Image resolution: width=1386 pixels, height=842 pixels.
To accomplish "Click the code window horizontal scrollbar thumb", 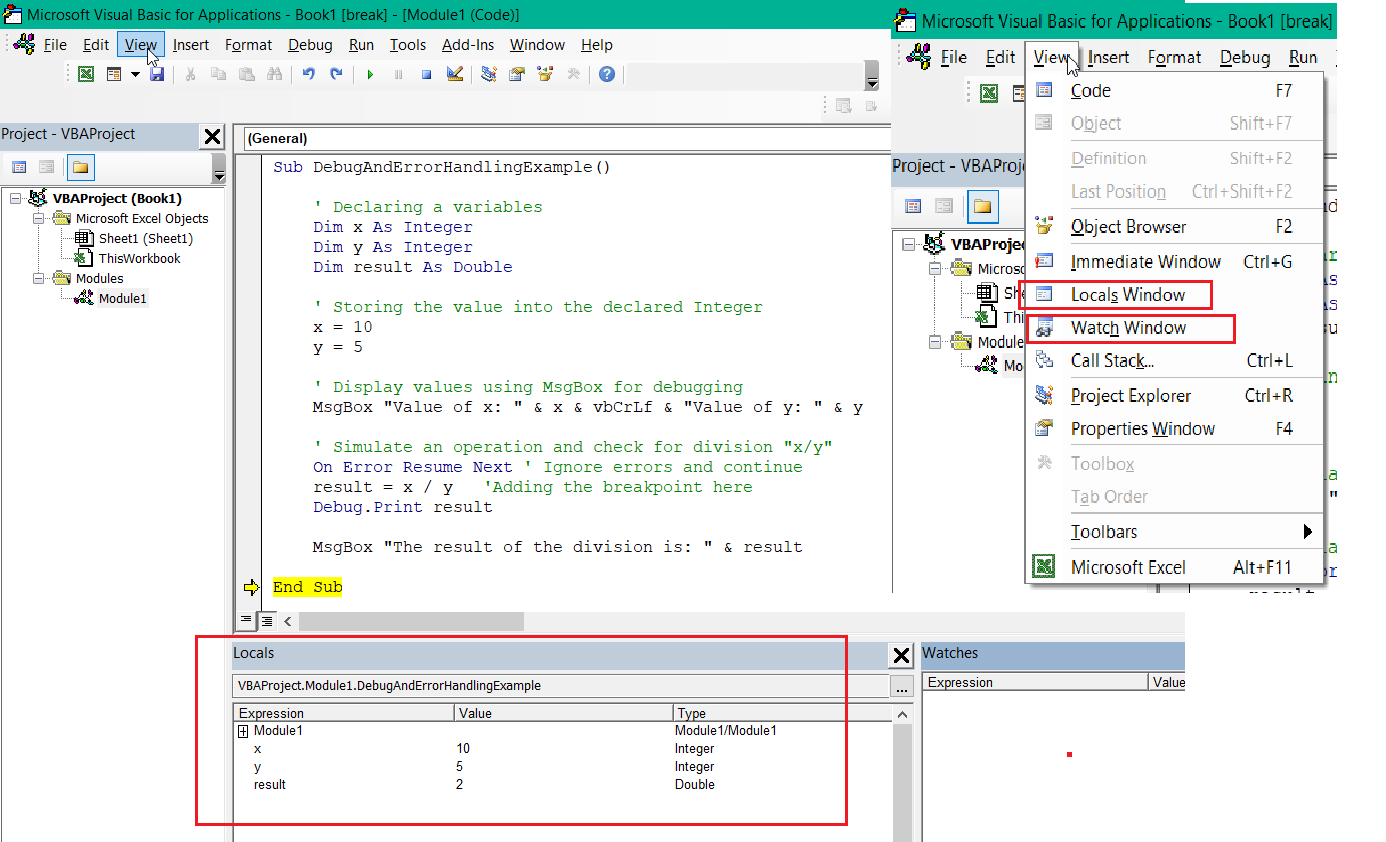I will (410, 621).
